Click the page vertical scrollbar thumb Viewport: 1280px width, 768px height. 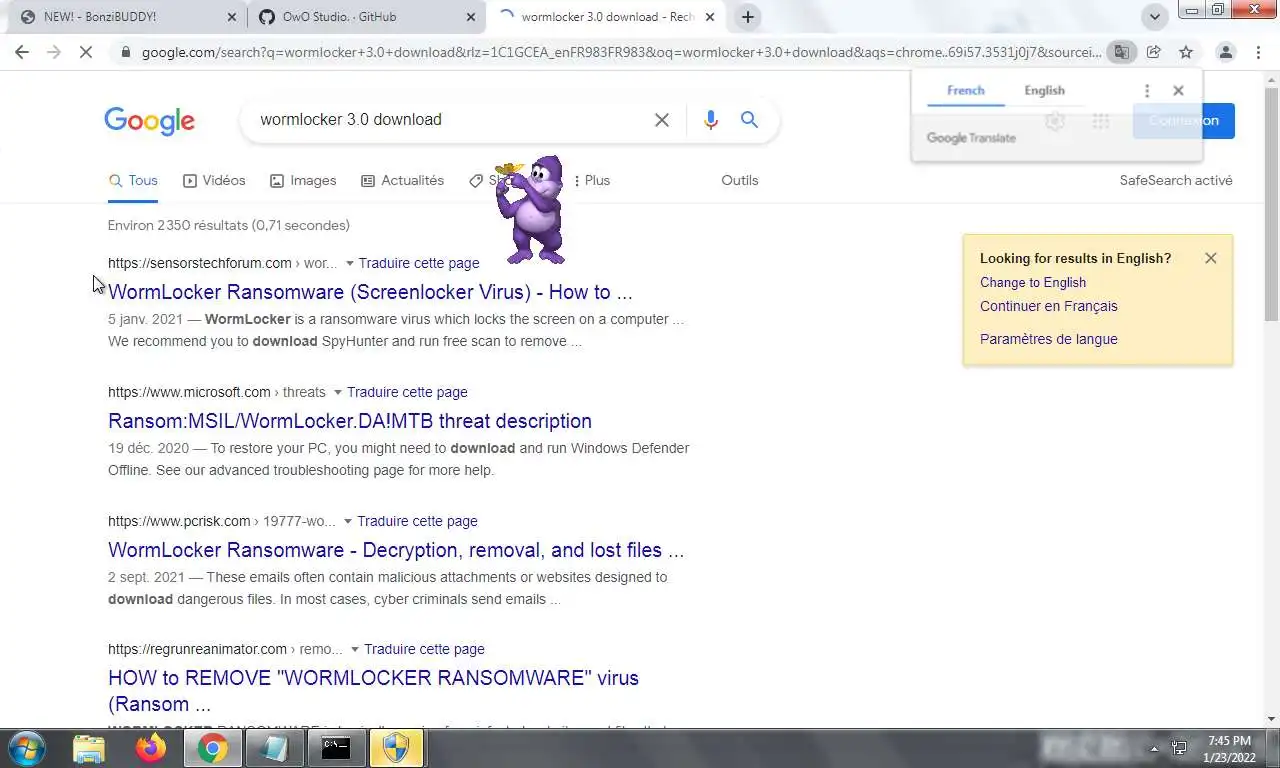[x=1271, y=205]
